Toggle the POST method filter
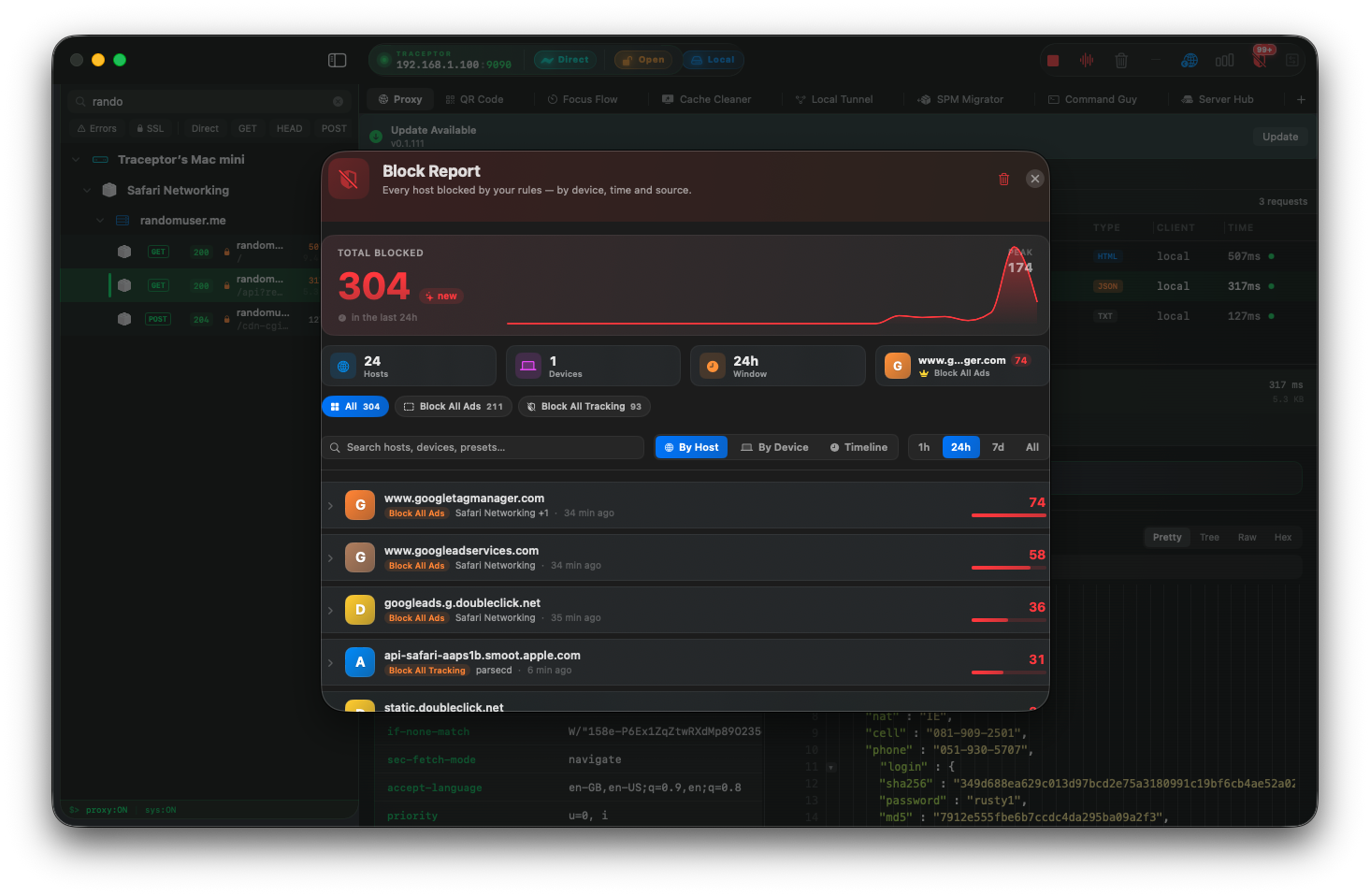Image resolution: width=1370 pixels, height=896 pixels. point(334,129)
